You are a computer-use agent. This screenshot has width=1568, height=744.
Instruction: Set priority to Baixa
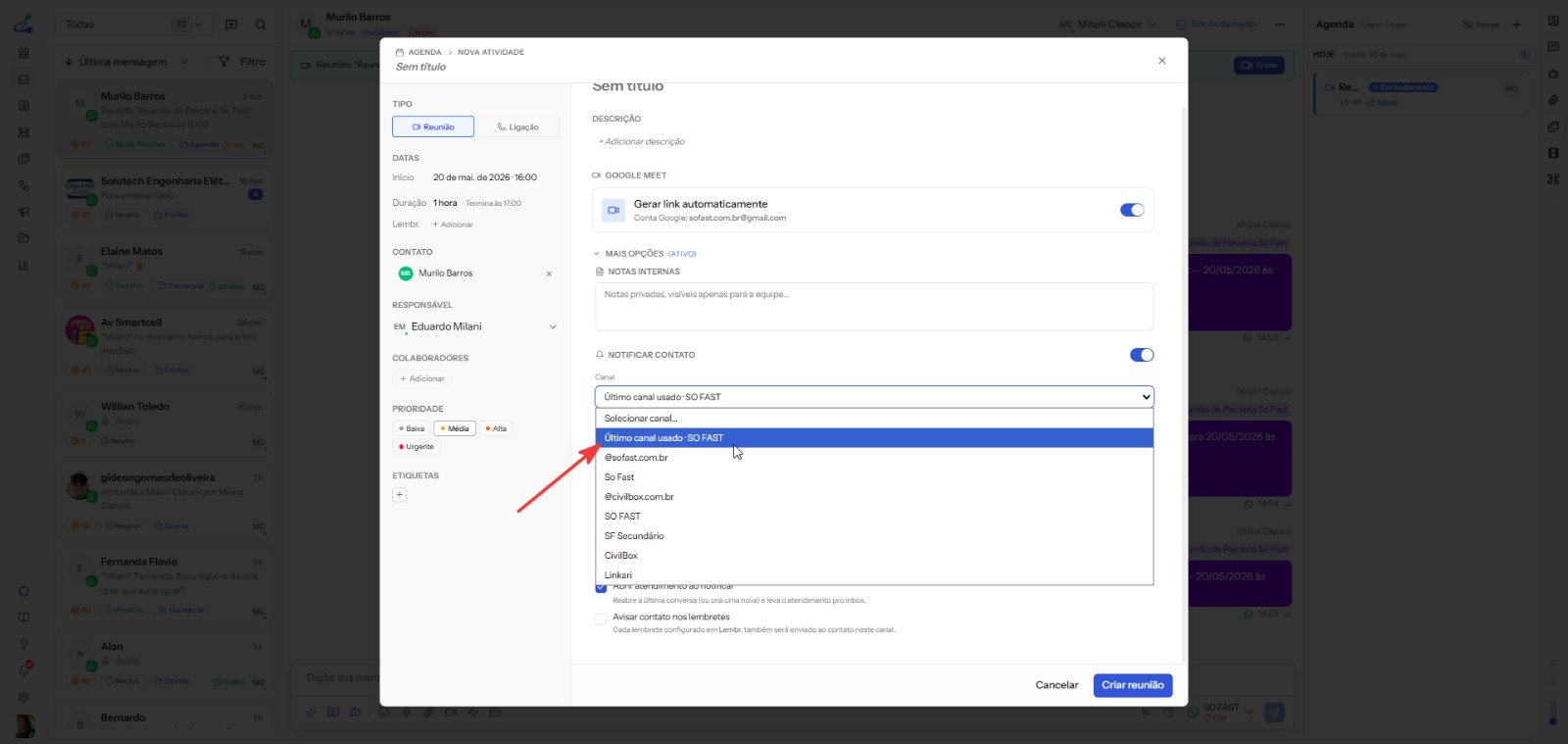click(x=412, y=428)
